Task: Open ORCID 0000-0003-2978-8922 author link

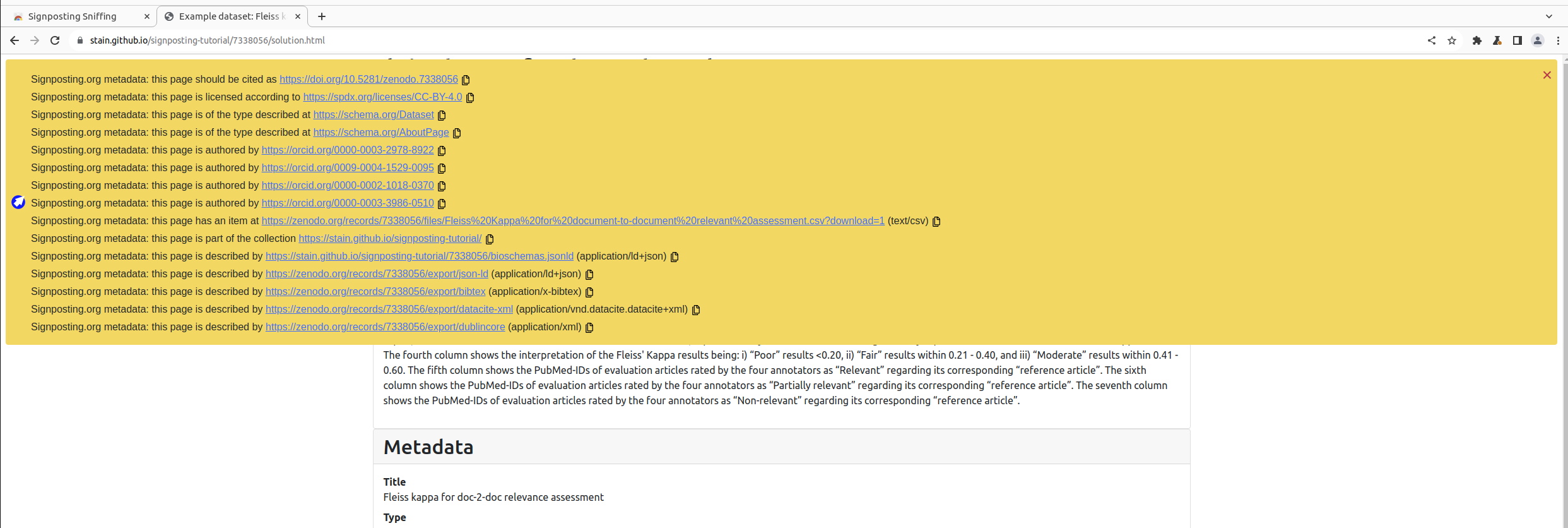Action: tap(348, 150)
